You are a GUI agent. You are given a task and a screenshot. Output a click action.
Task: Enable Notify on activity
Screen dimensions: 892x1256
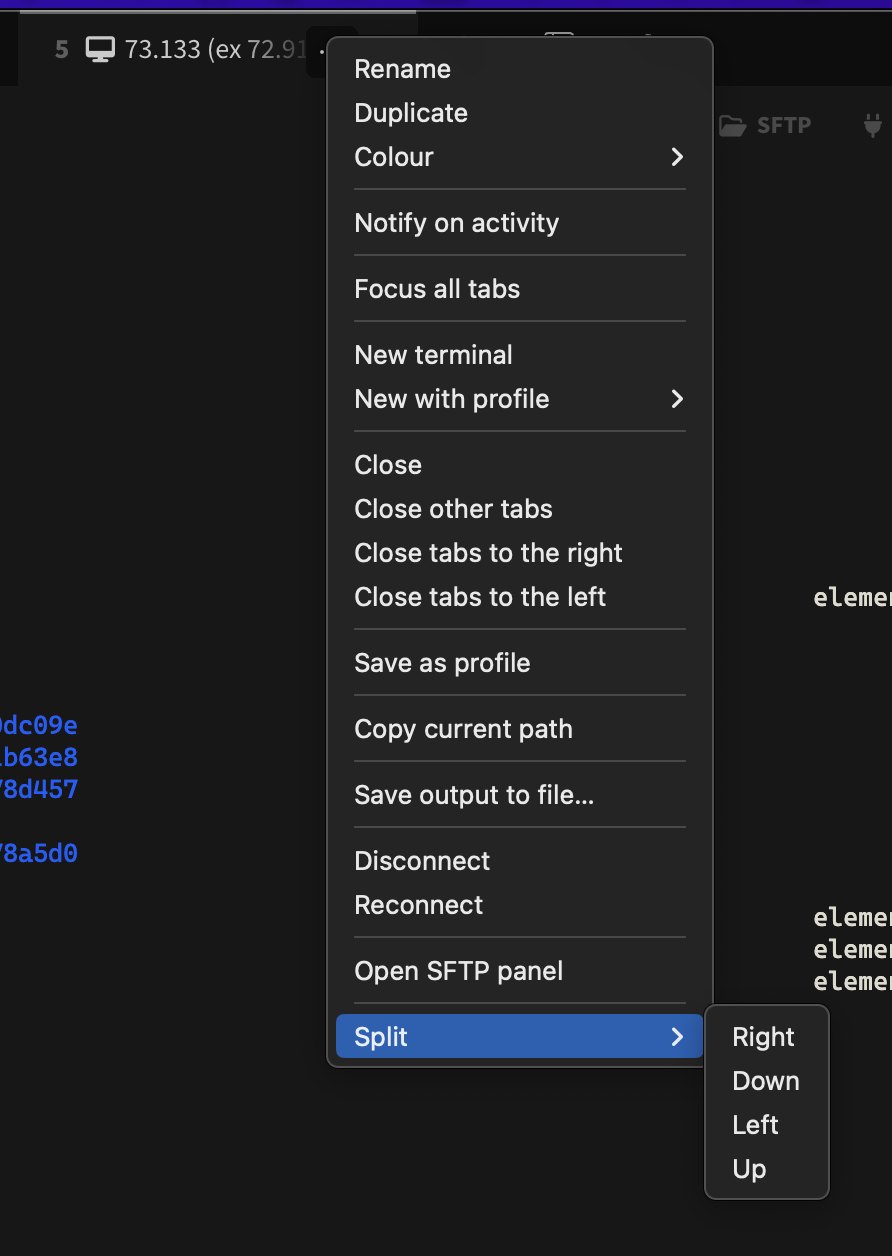(x=456, y=223)
